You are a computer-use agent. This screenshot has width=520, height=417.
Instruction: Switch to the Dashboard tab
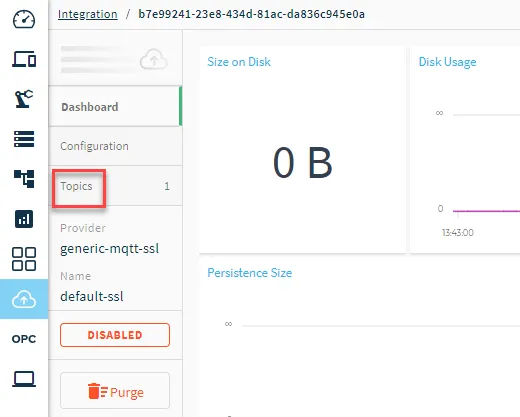click(x=115, y=107)
